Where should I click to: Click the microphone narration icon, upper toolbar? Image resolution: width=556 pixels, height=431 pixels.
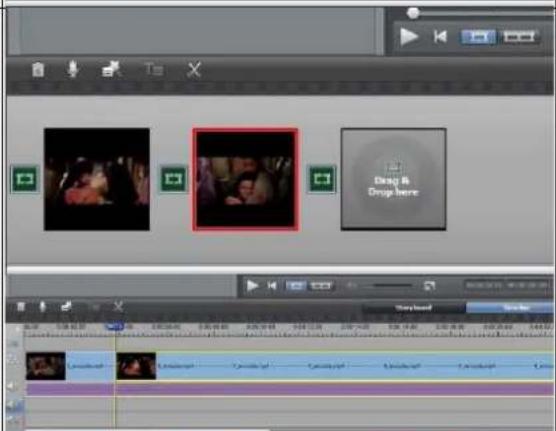coord(73,69)
